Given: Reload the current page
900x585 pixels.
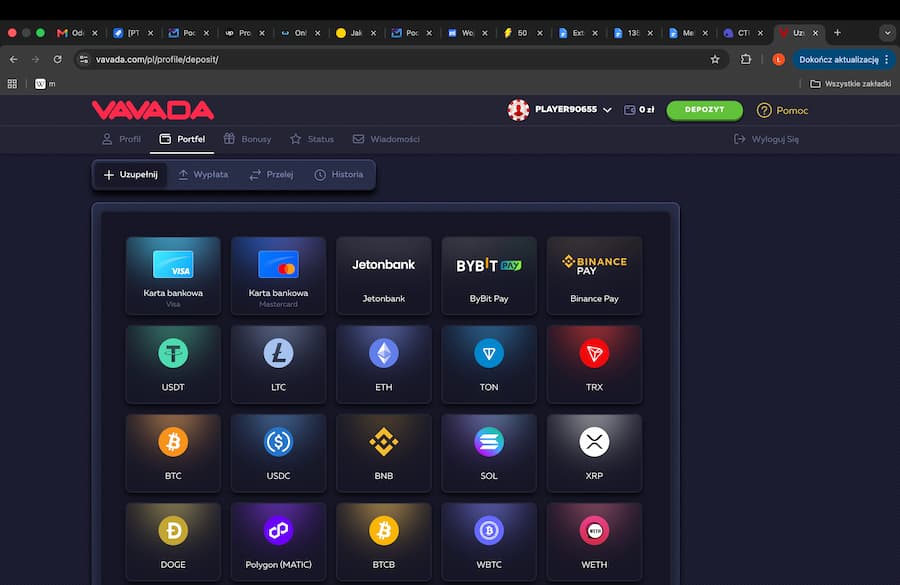Looking at the screenshot, I should pos(57,59).
